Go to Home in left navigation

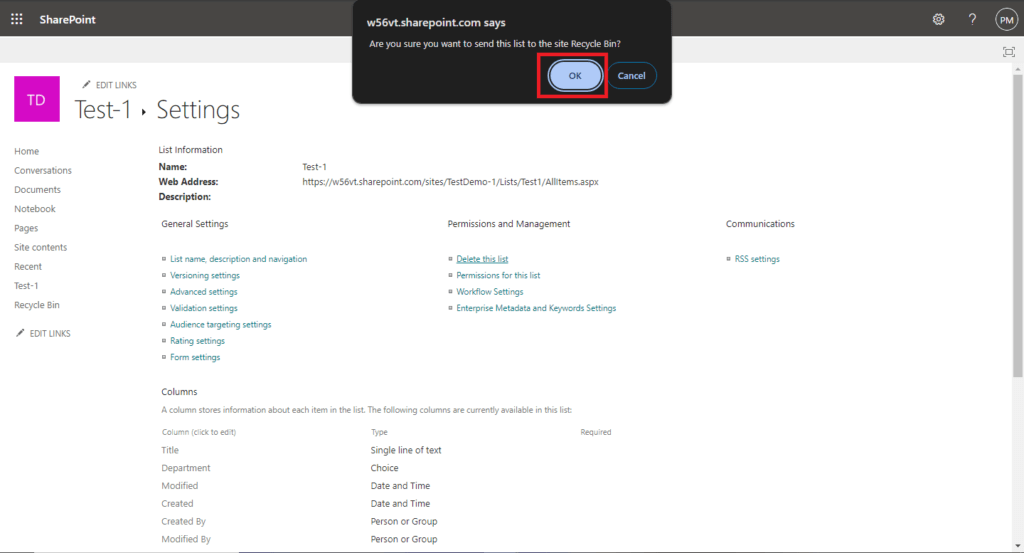click(x=27, y=151)
